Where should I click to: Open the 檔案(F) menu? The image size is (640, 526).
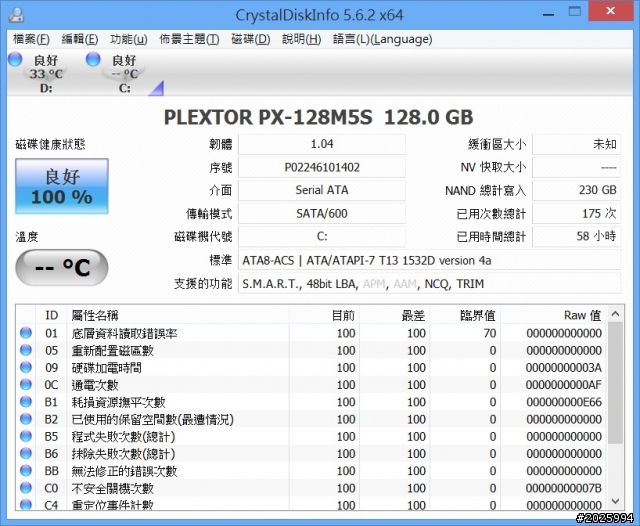[31, 39]
